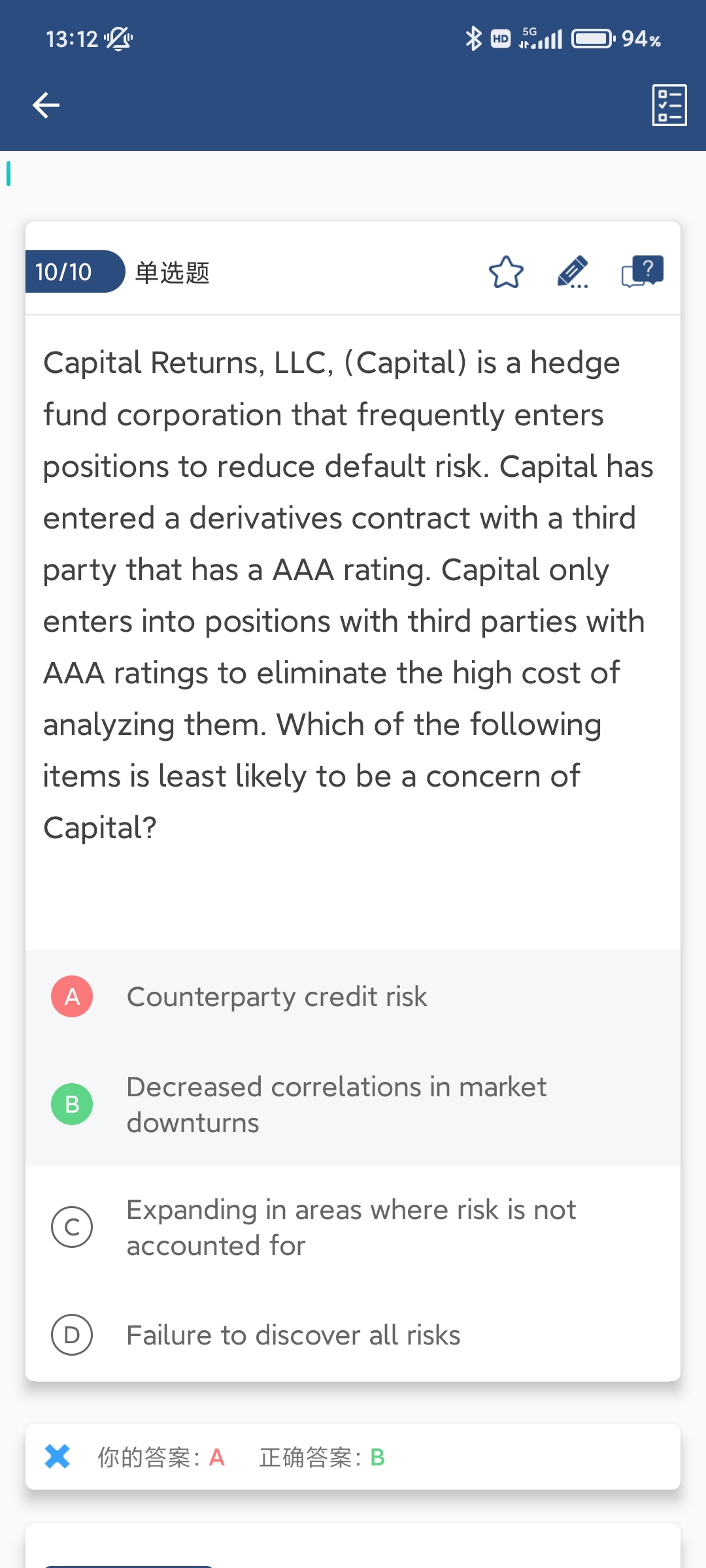Open the note pencil icon
Image resolution: width=706 pixels, height=1568 pixels.
573,272
